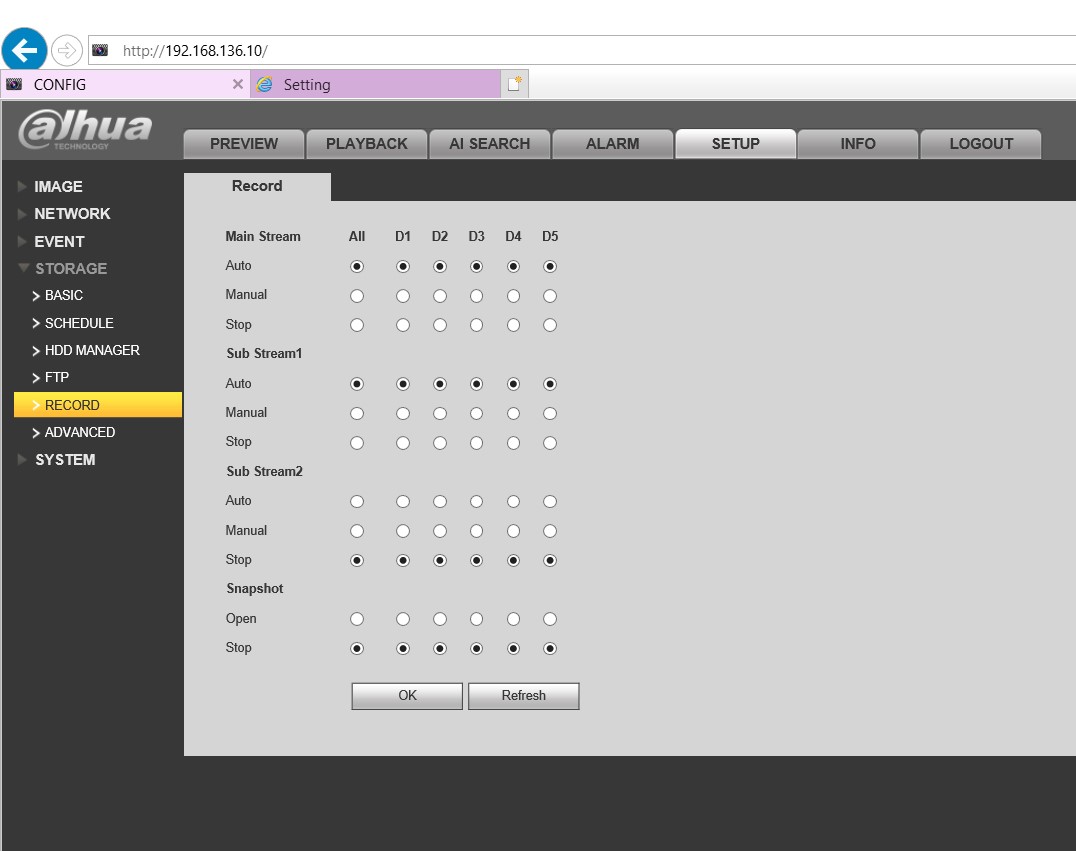Switch to the AI SEARCH tab
The image size is (1076, 851).
tap(489, 144)
